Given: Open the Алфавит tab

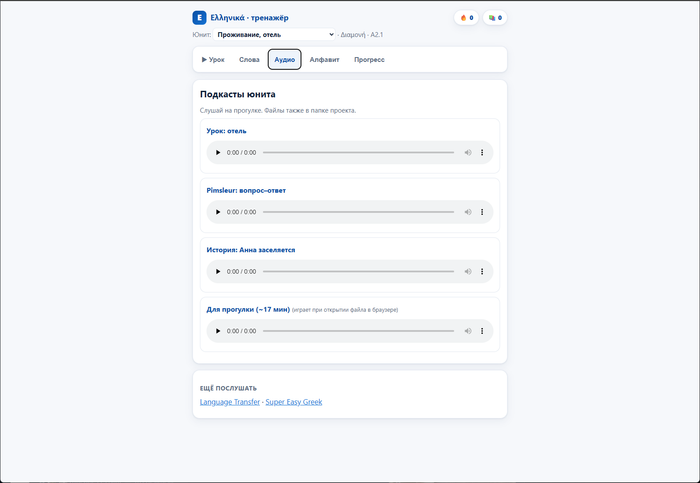Looking at the screenshot, I should [x=325, y=59].
